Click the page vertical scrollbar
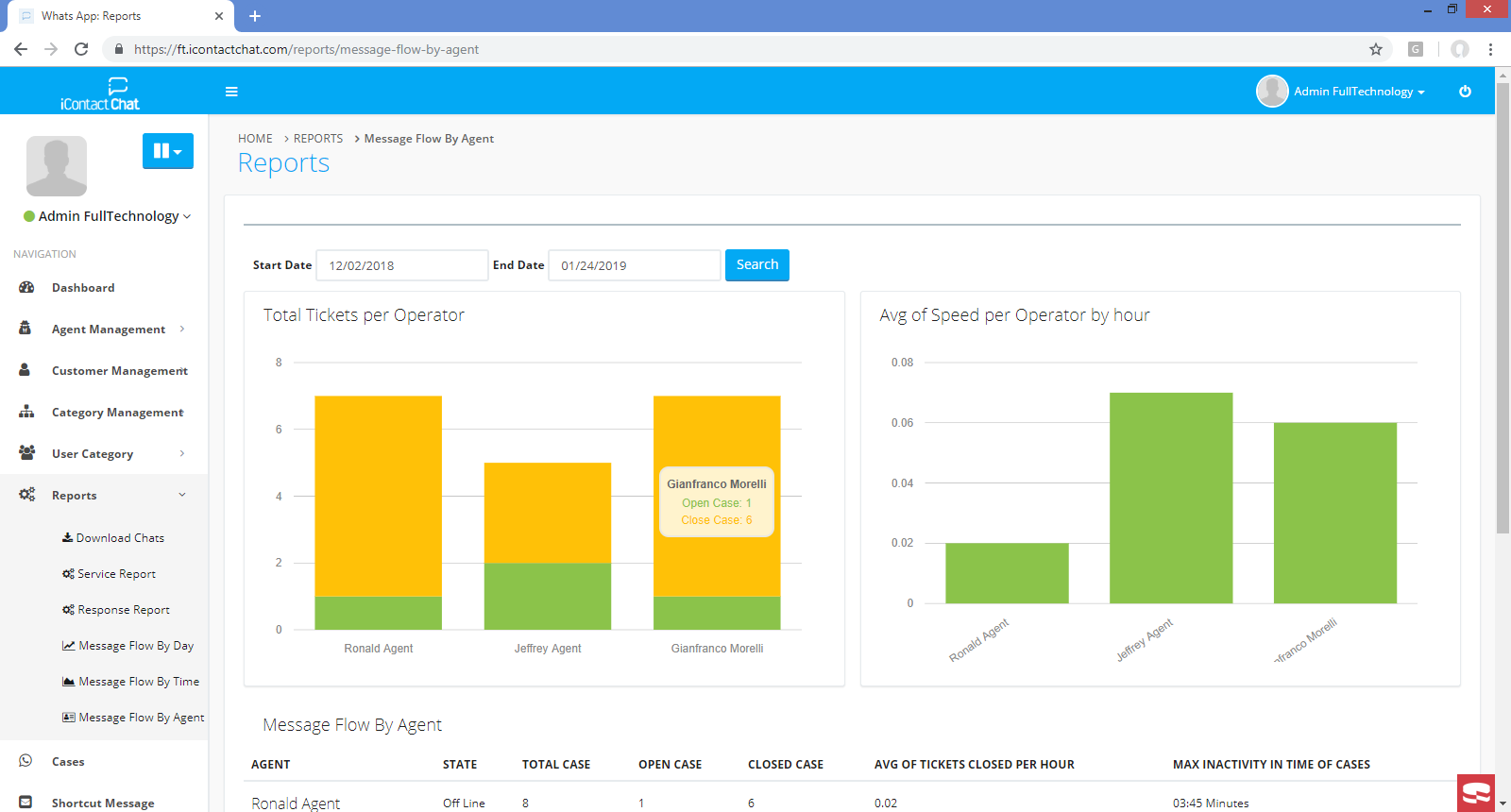1511x812 pixels. [1503, 308]
